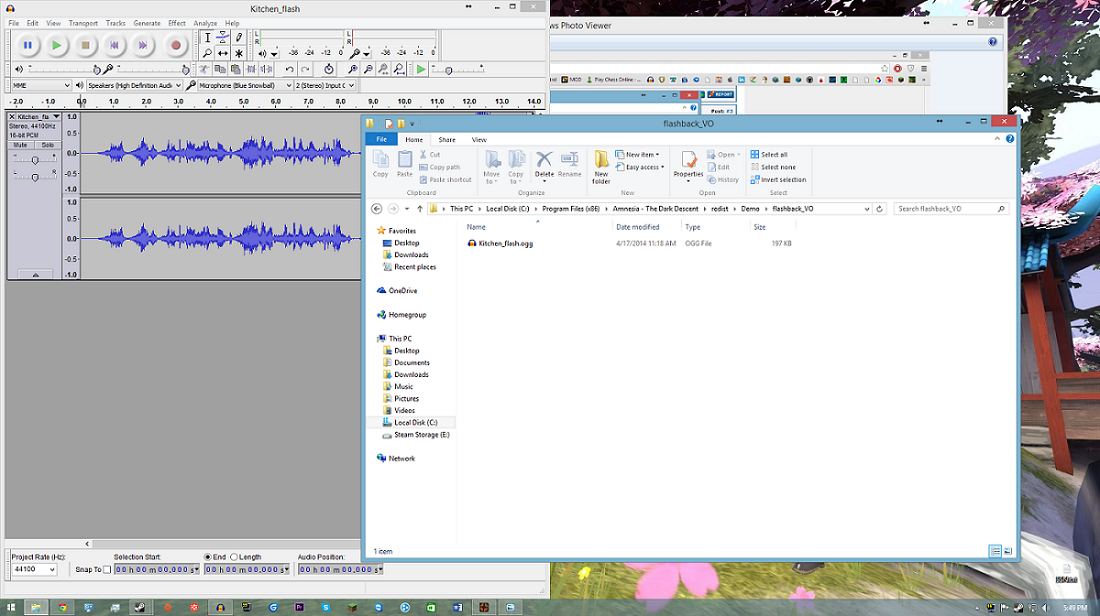Image resolution: width=1100 pixels, height=616 pixels.
Task: Select the End radio button
Action: tap(208, 557)
